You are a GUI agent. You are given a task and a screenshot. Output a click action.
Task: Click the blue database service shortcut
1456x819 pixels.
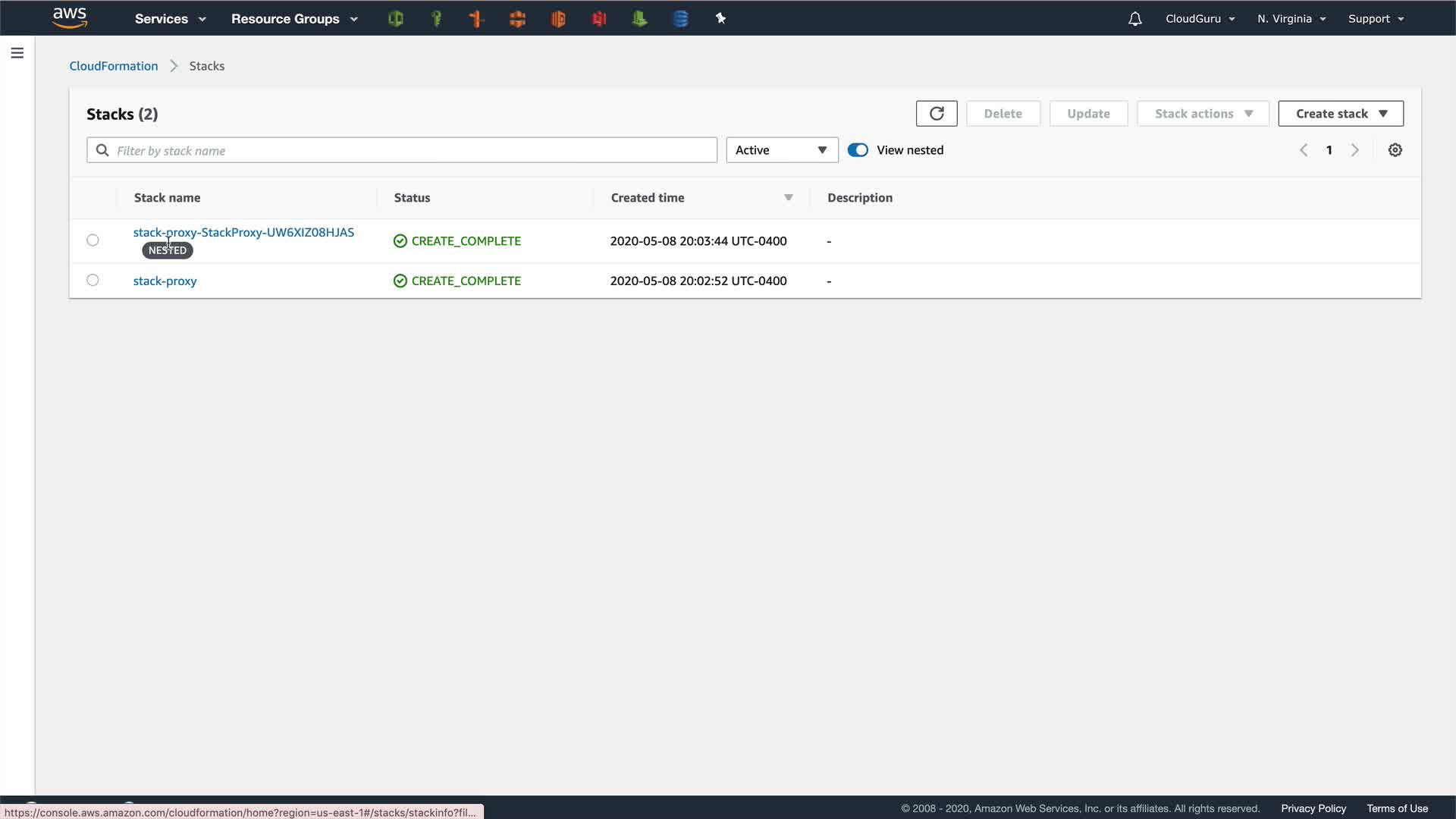(680, 19)
